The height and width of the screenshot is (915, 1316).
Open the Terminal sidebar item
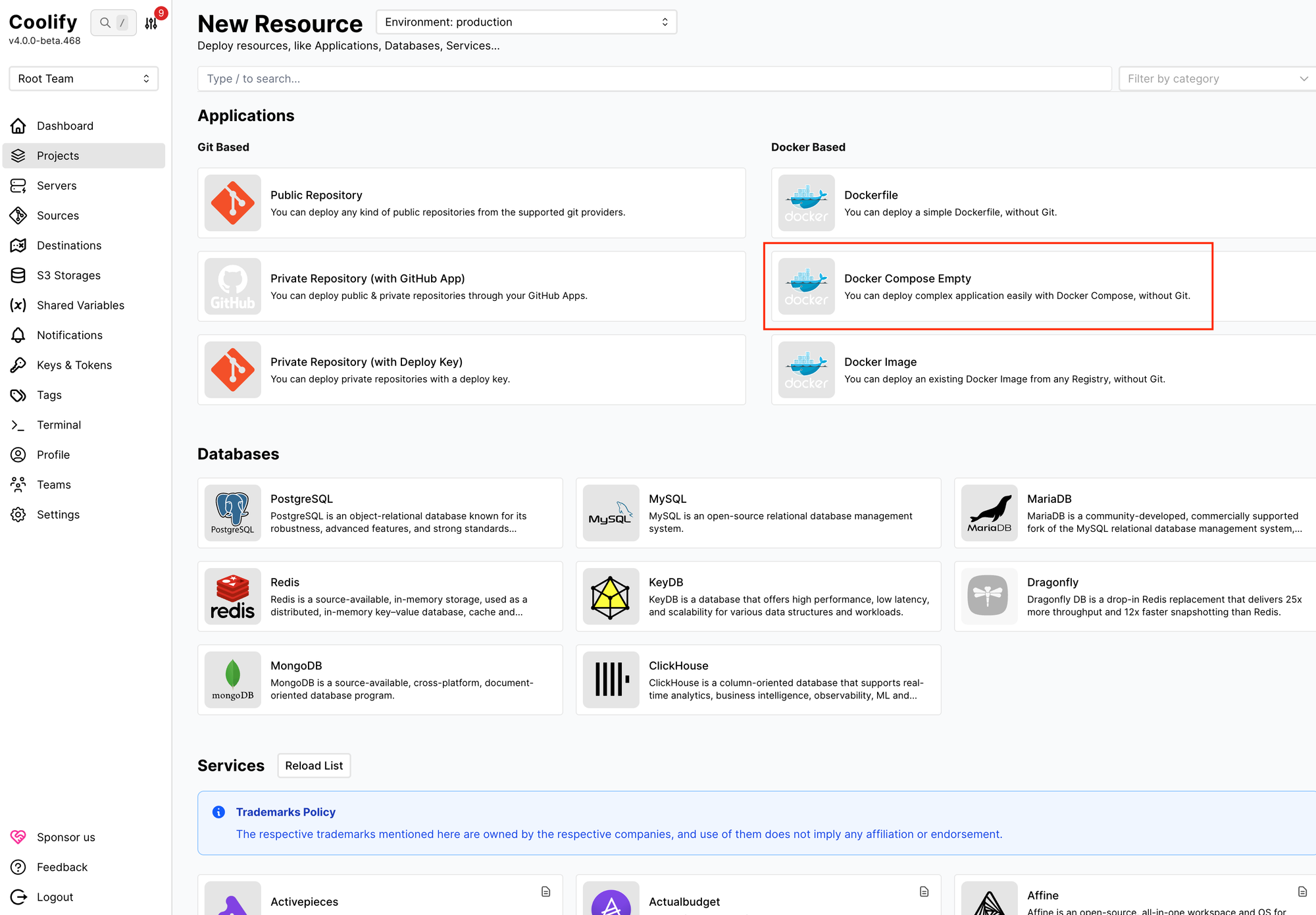pyautogui.click(x=59, y=425)
